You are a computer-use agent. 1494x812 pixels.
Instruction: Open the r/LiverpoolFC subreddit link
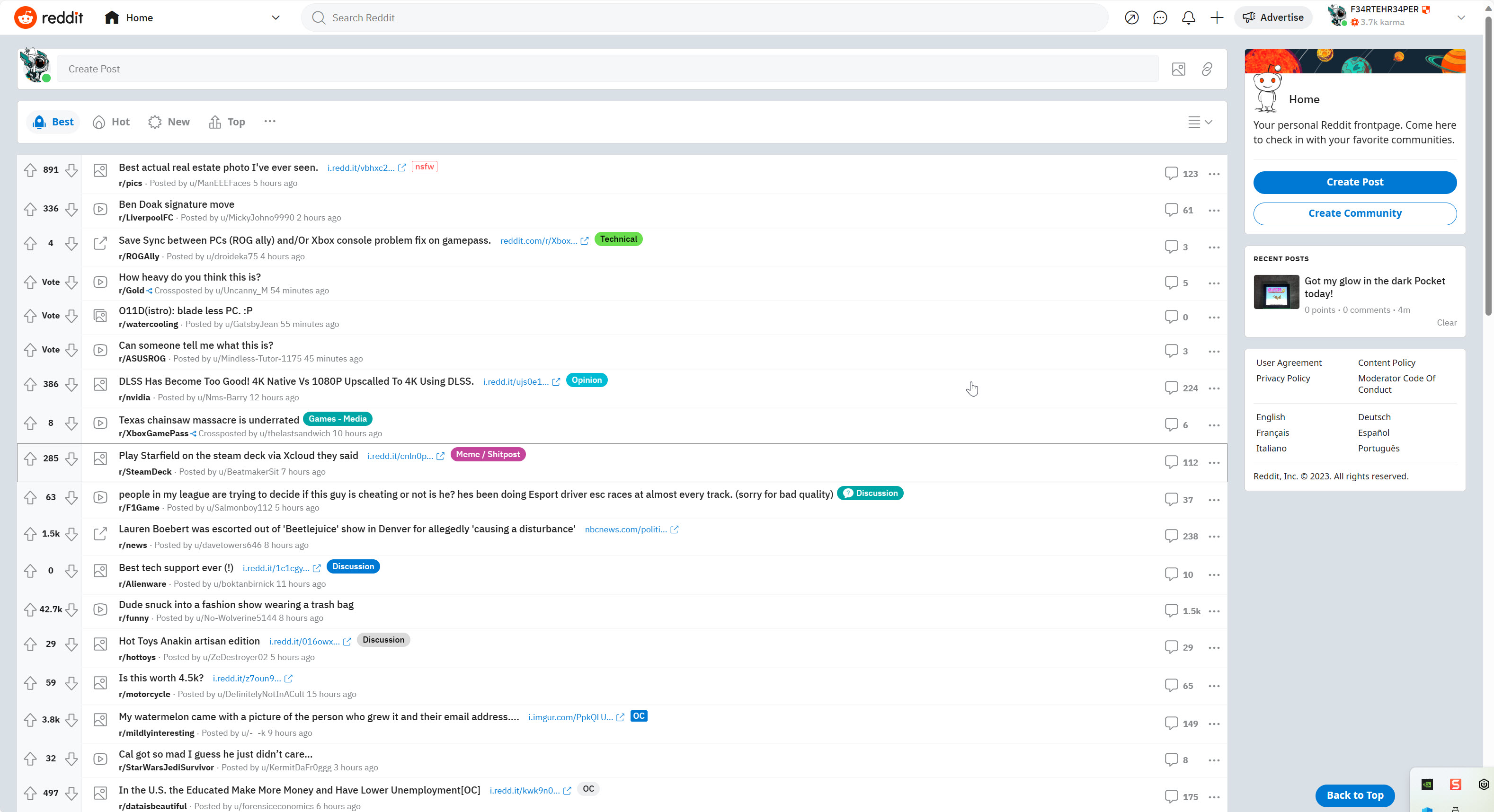point(146,217)
